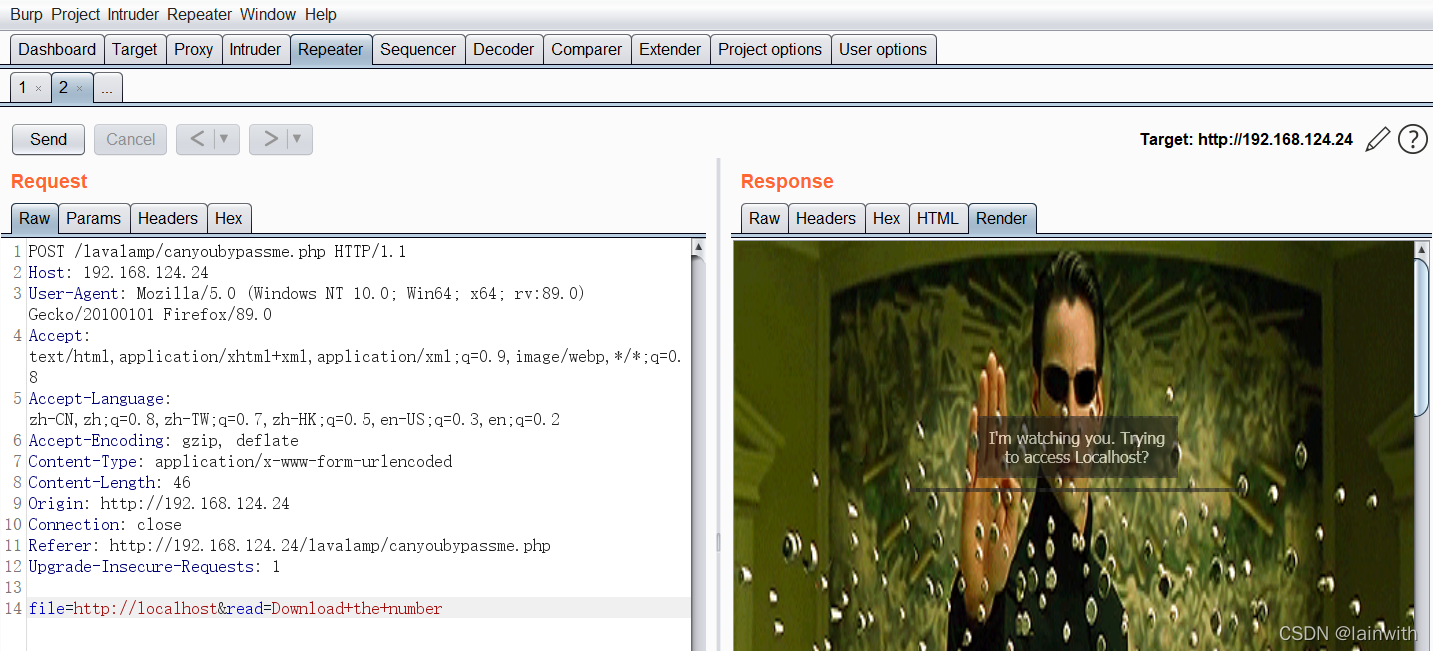This screenshot has height=651, width=1433.
Task: Switch to the Decoder tab
Action: [x=505, y=49]
